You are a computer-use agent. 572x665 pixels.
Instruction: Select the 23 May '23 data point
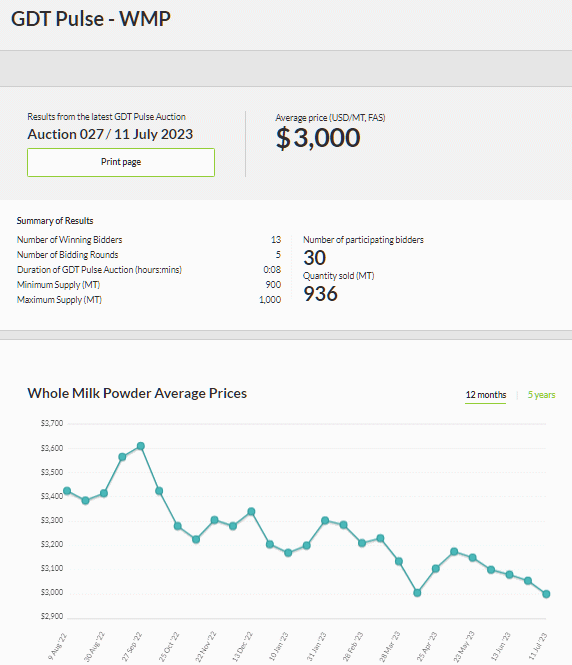coord(472,558)
